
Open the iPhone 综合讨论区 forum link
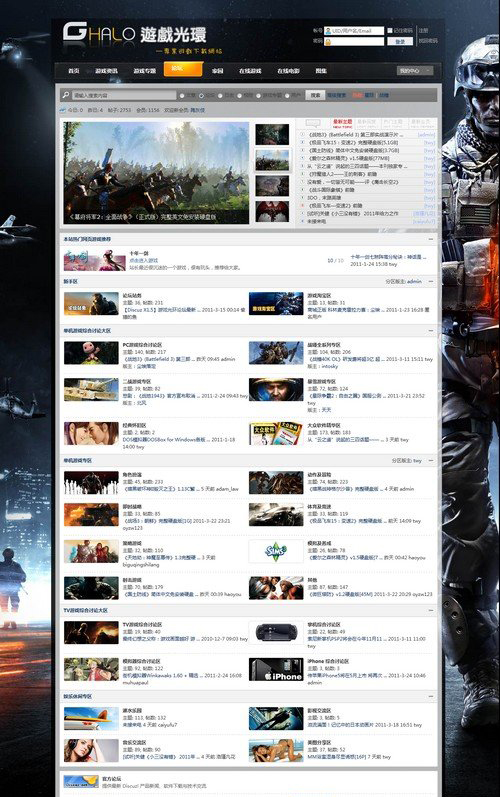(328, 661)
